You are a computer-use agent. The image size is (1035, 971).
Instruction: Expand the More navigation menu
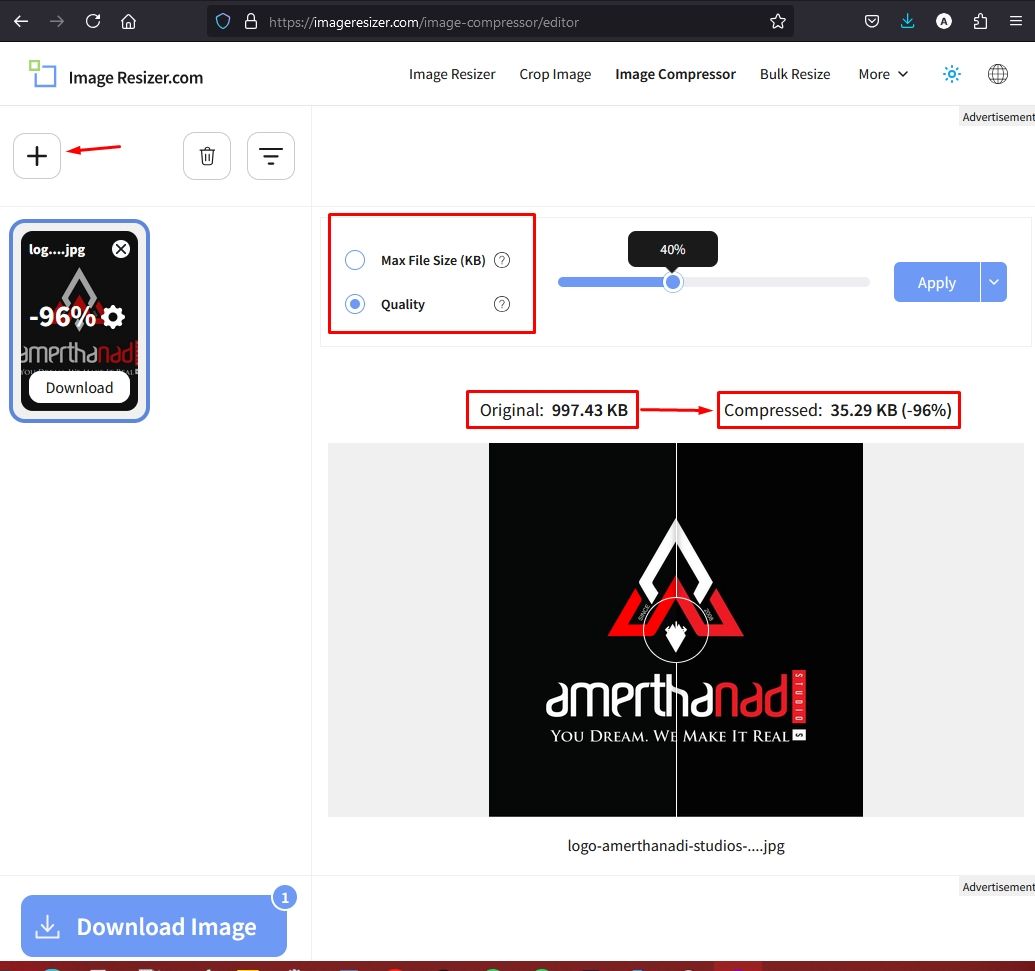click(883, 74)
